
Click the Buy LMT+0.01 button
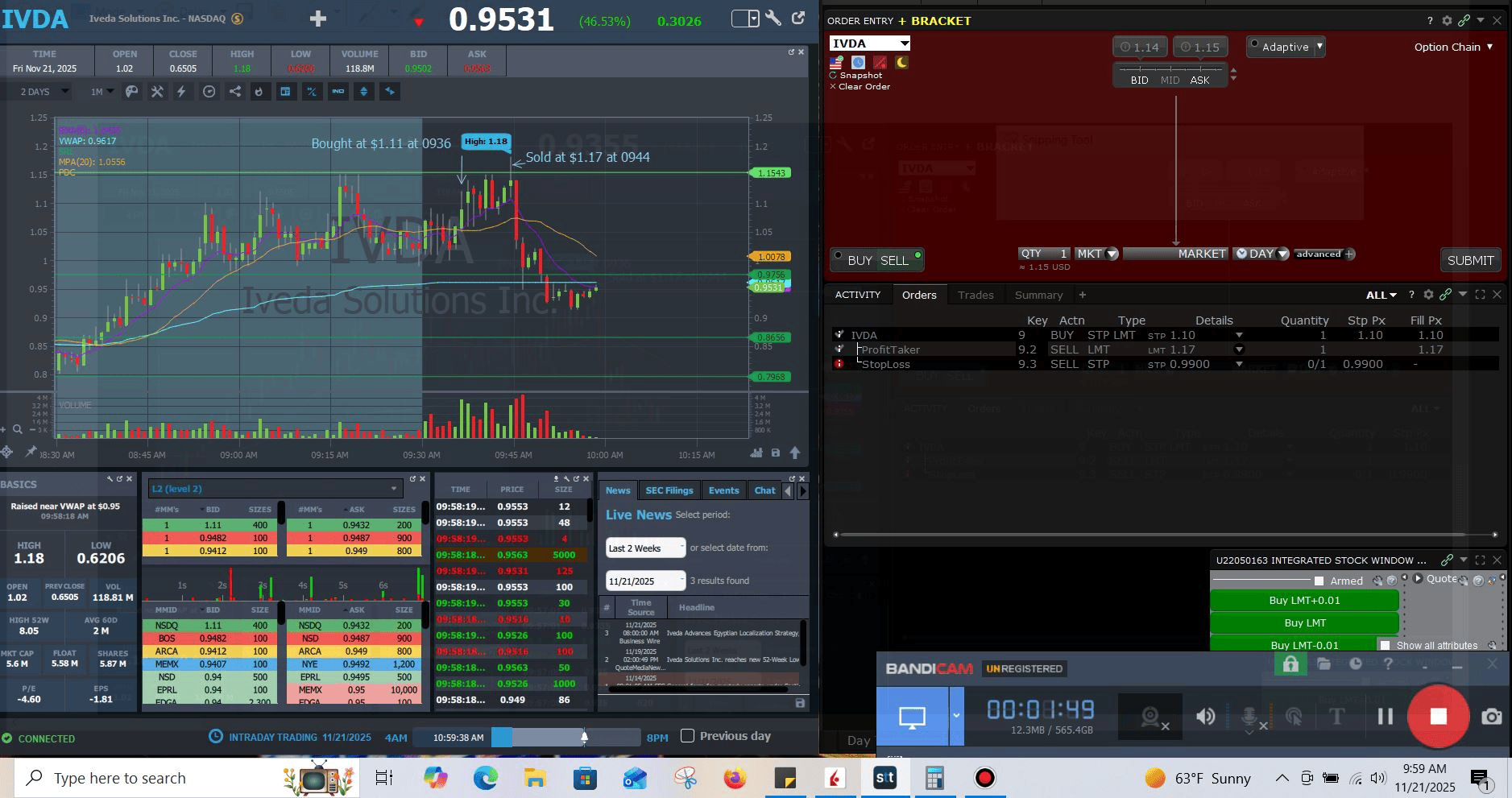click(x=1304, y=601)
